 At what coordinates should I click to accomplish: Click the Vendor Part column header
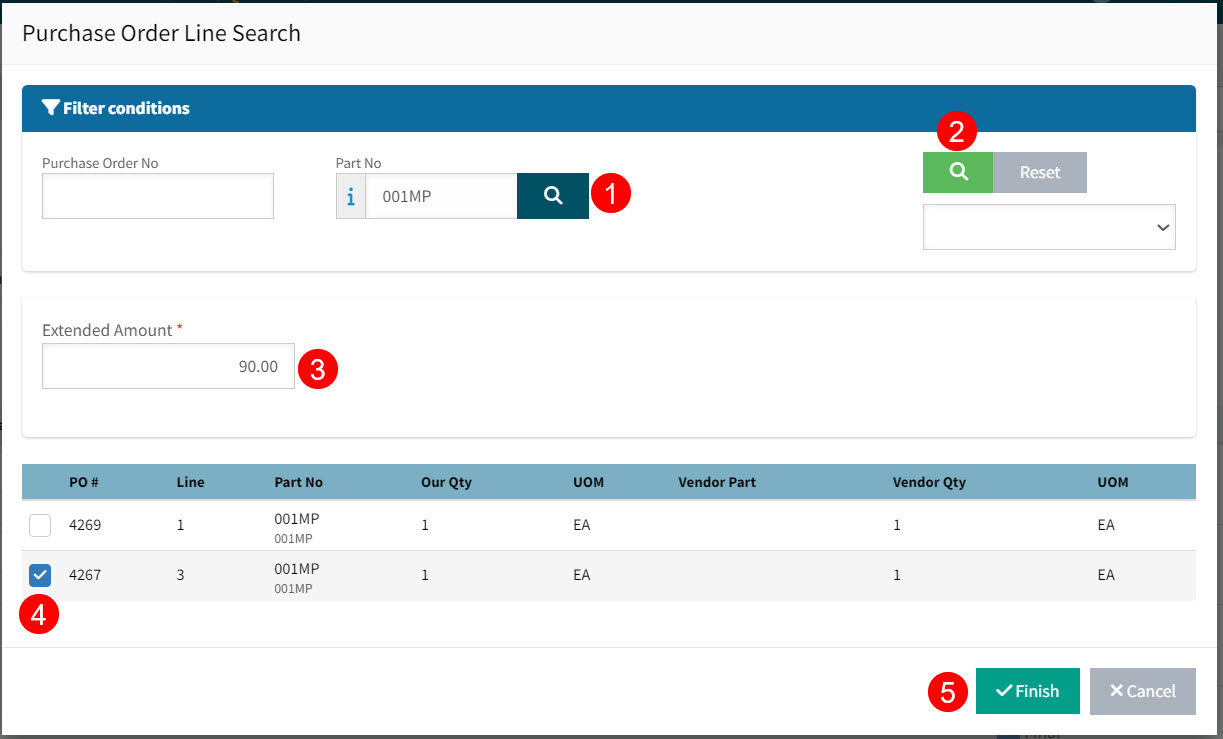tap(716, 482)
